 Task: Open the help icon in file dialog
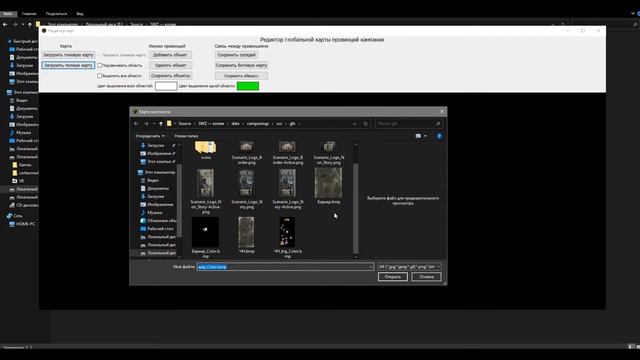coord(439,136)
